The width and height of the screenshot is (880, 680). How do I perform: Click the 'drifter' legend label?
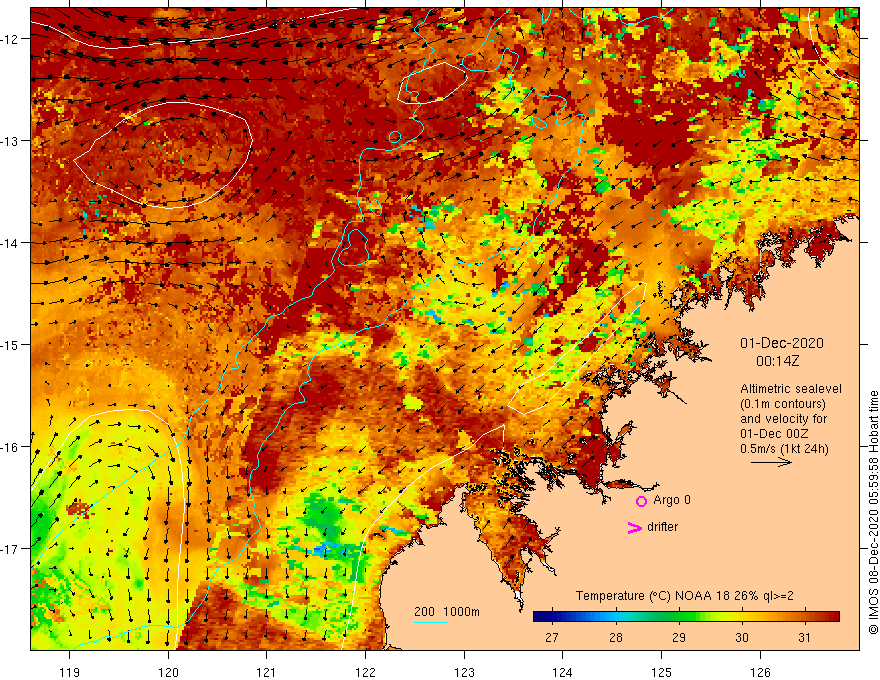point(662,527)
